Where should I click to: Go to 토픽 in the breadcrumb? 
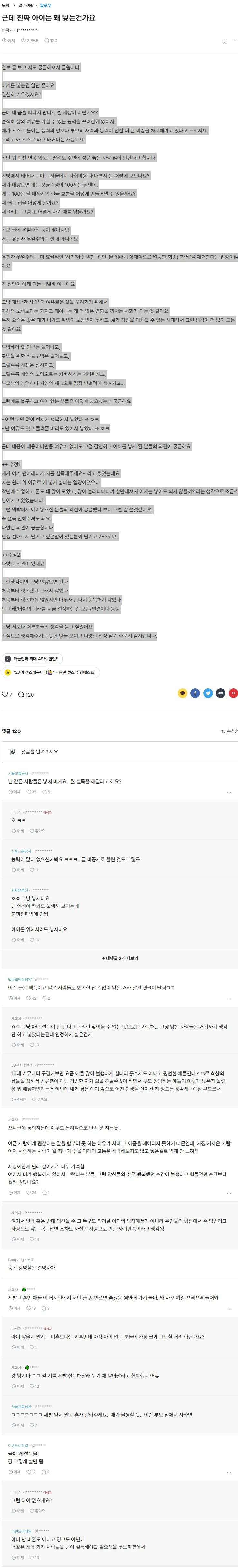click(x=5, y=5)
